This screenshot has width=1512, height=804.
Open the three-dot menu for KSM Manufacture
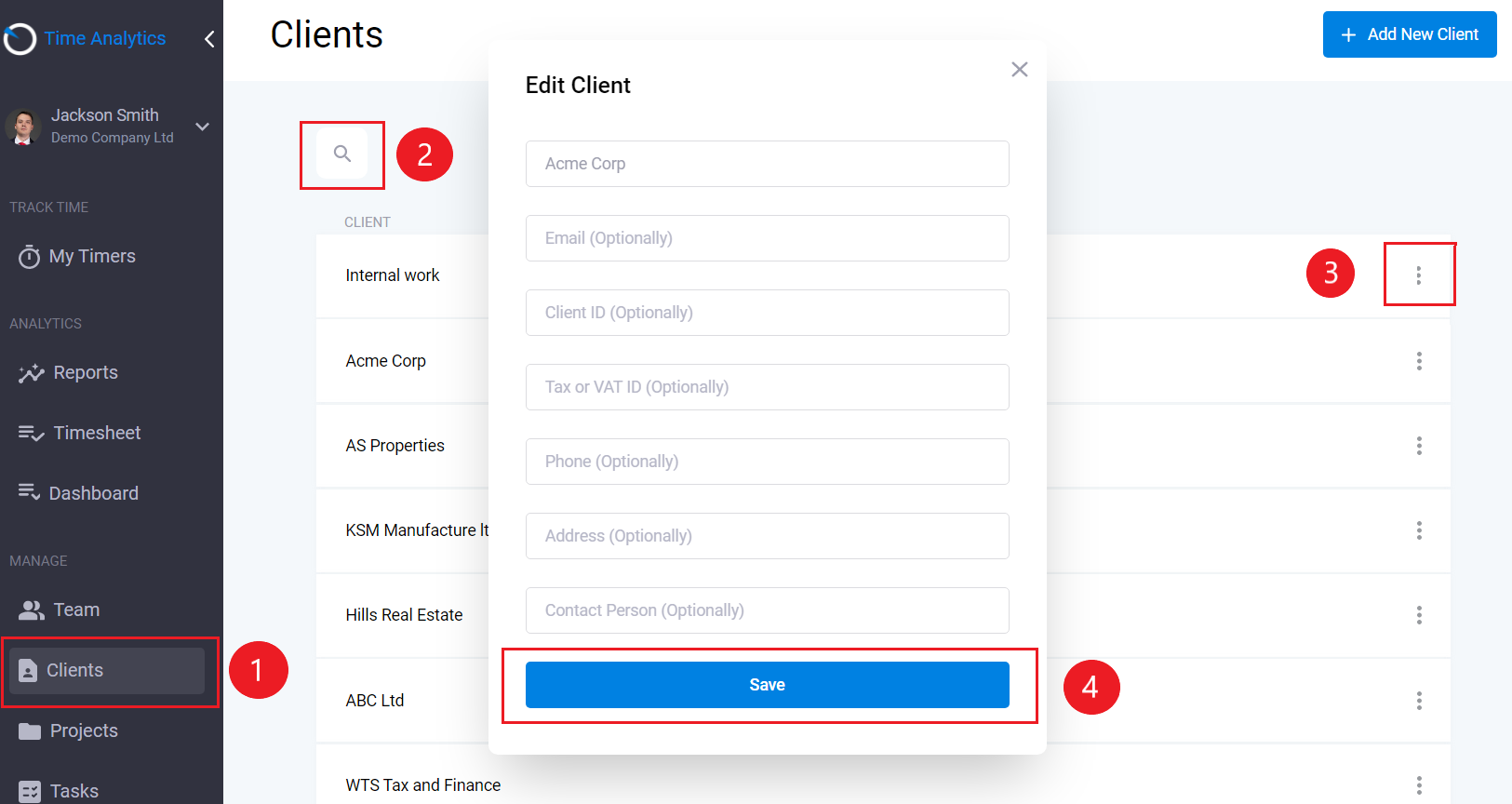point(1419,530)
